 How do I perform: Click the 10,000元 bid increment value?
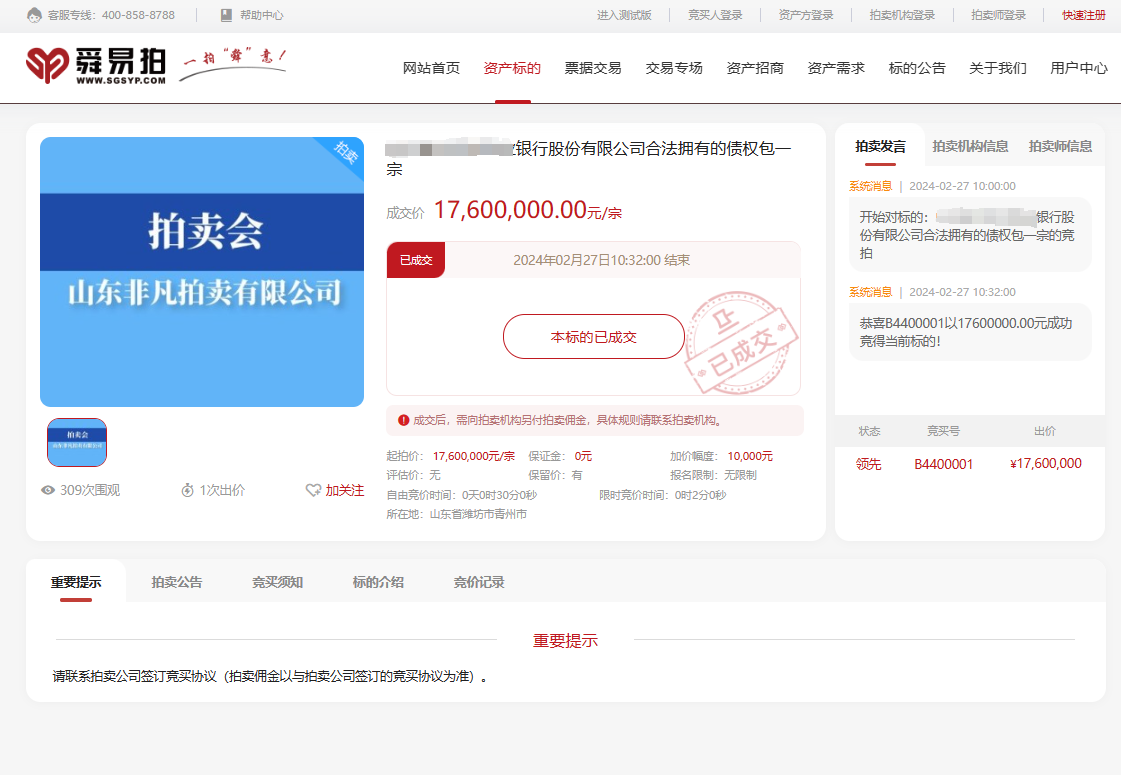750,456
